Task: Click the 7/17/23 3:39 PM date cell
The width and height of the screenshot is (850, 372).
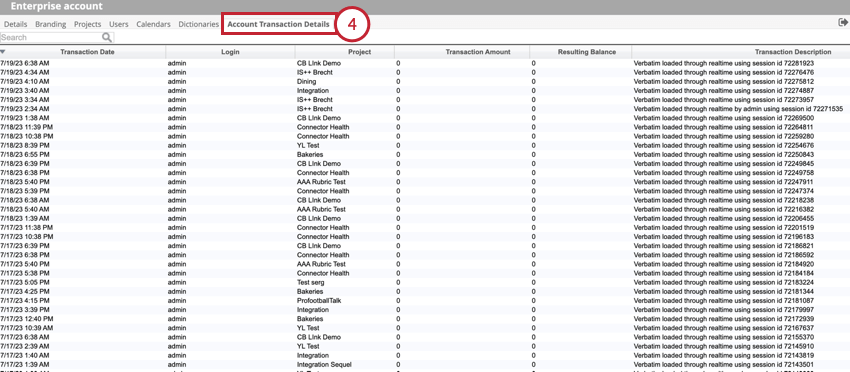Action: 24,309
